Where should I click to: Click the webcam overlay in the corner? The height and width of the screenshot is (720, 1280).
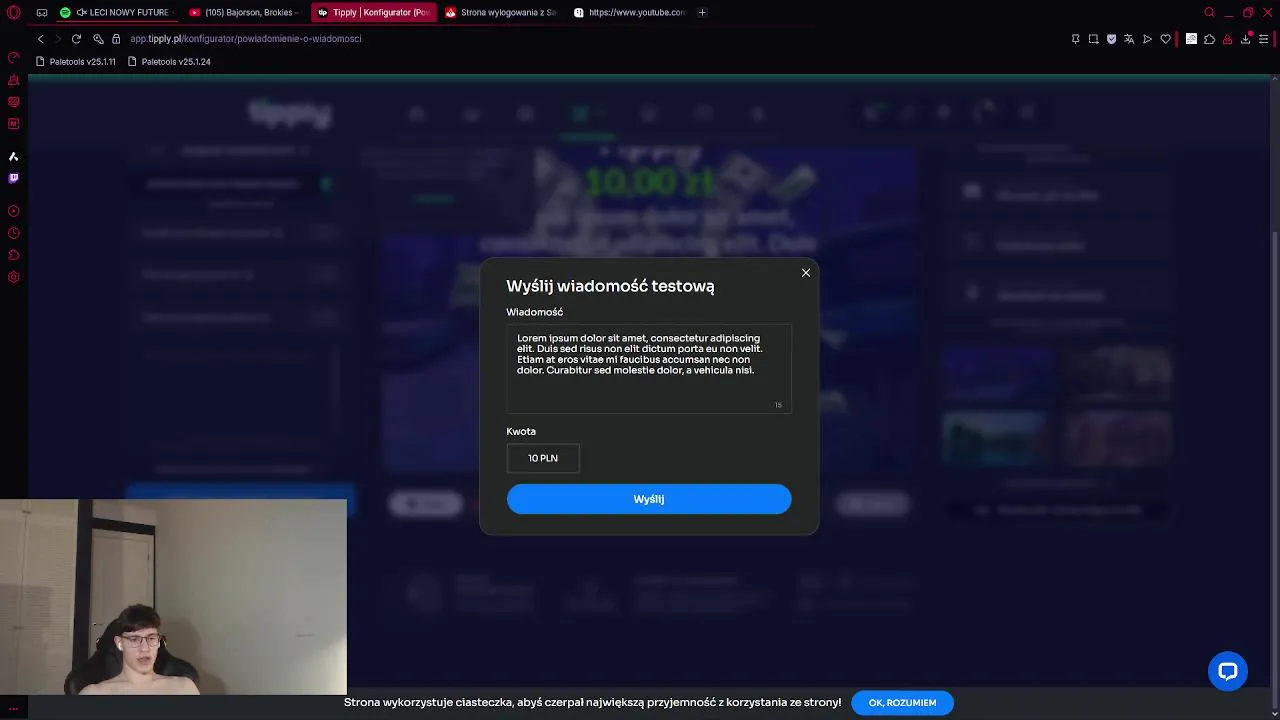pyautogui.click(x=173, y=597)
